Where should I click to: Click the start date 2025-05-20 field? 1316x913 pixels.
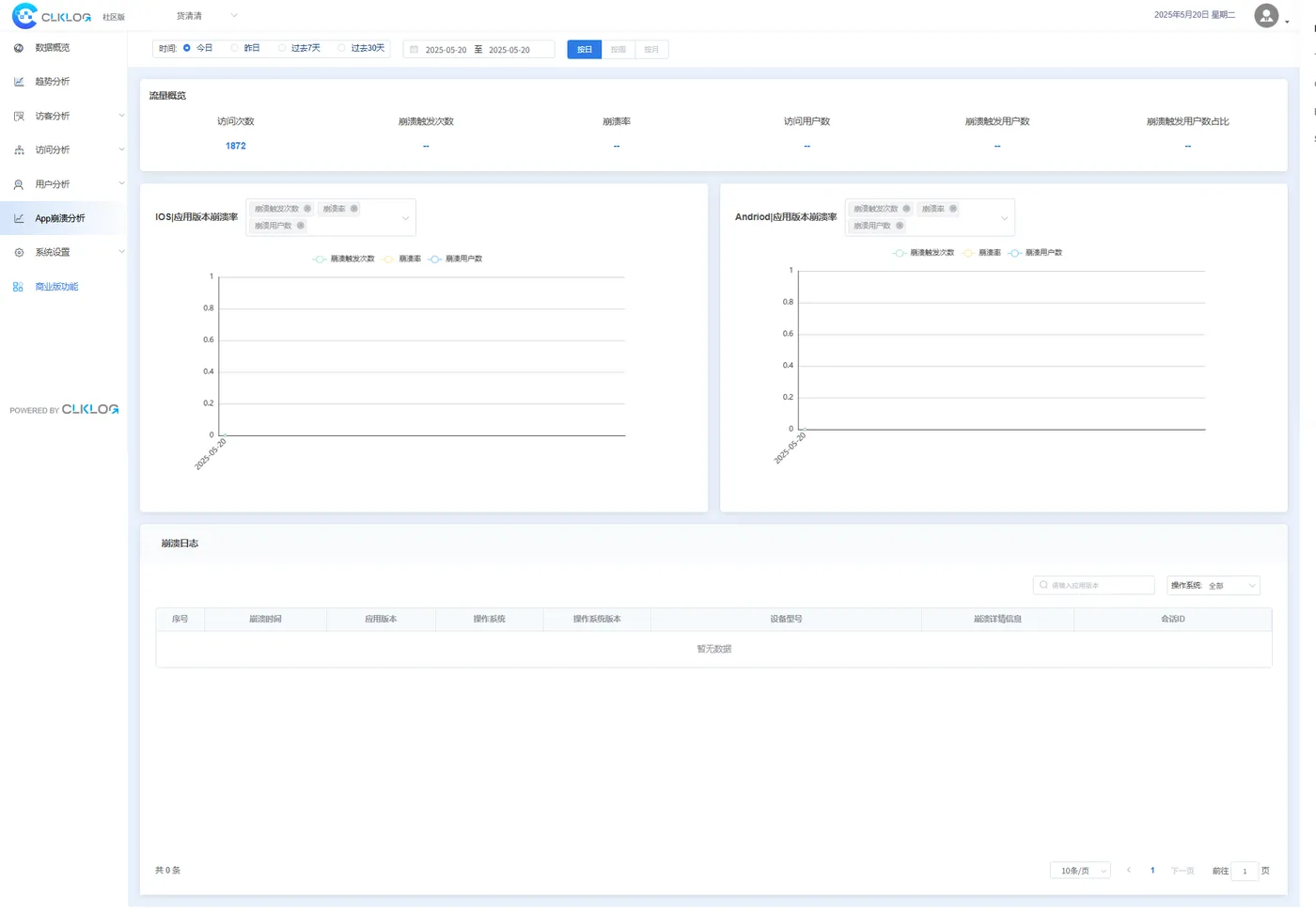(x=446, y=50)
